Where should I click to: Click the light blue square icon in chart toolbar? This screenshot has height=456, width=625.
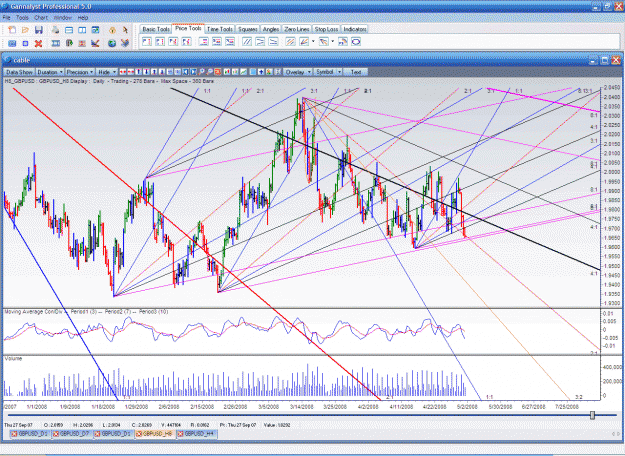[x=253, y=72]
